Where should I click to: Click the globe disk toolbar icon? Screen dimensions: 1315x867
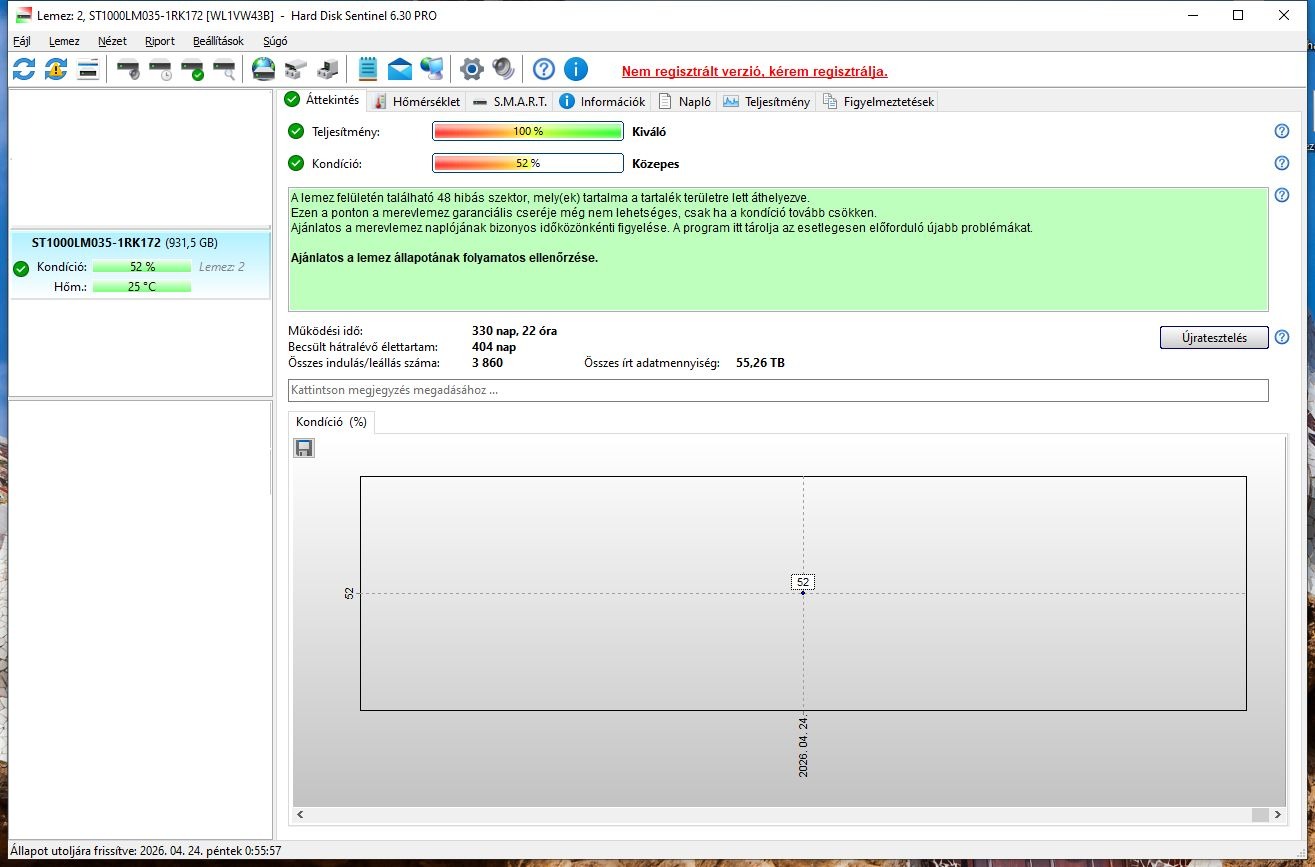263,69
